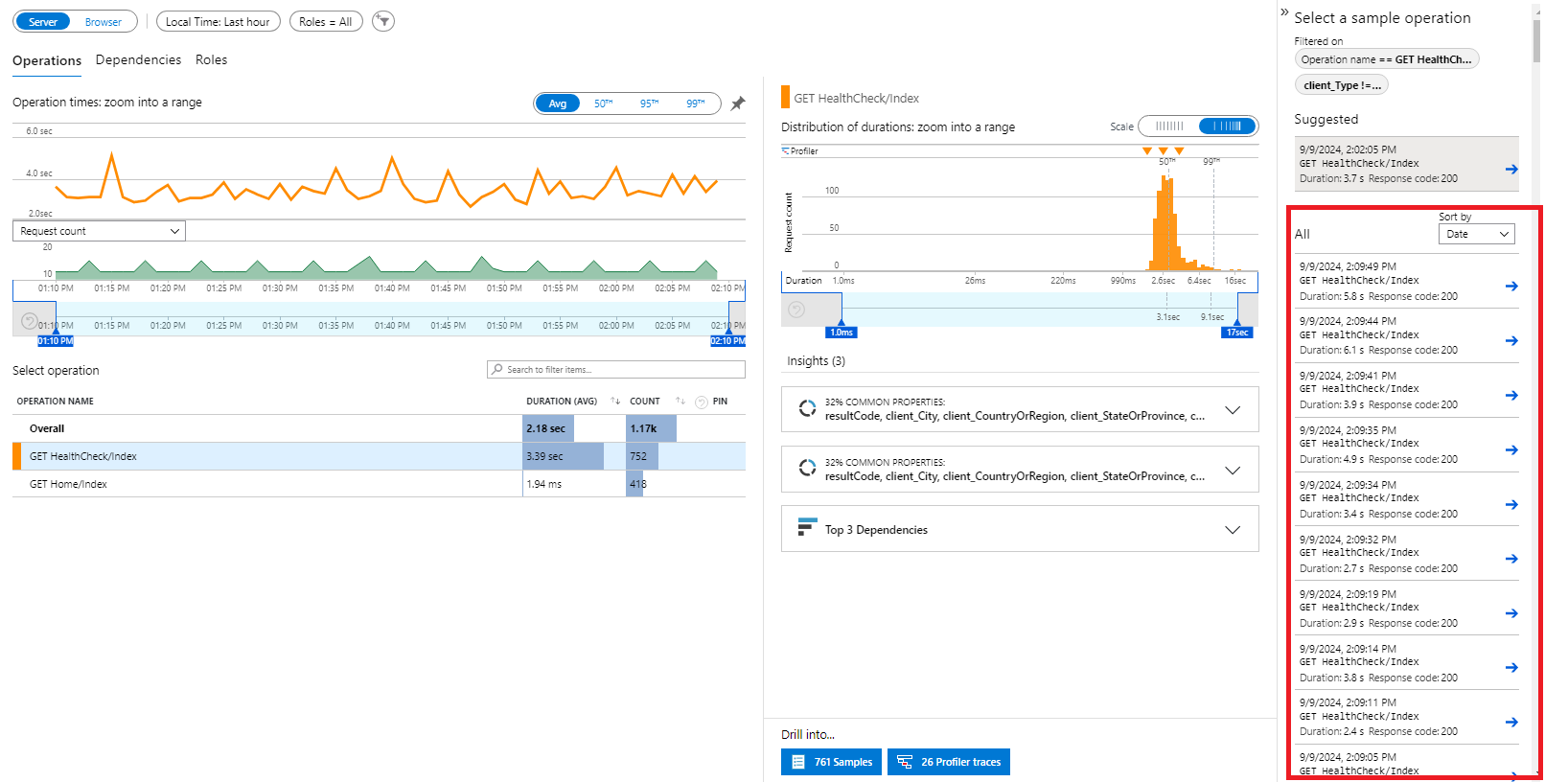
Task: Select 99th percentile aggregation
Action: pyautogui.click(x=695, y=103)
